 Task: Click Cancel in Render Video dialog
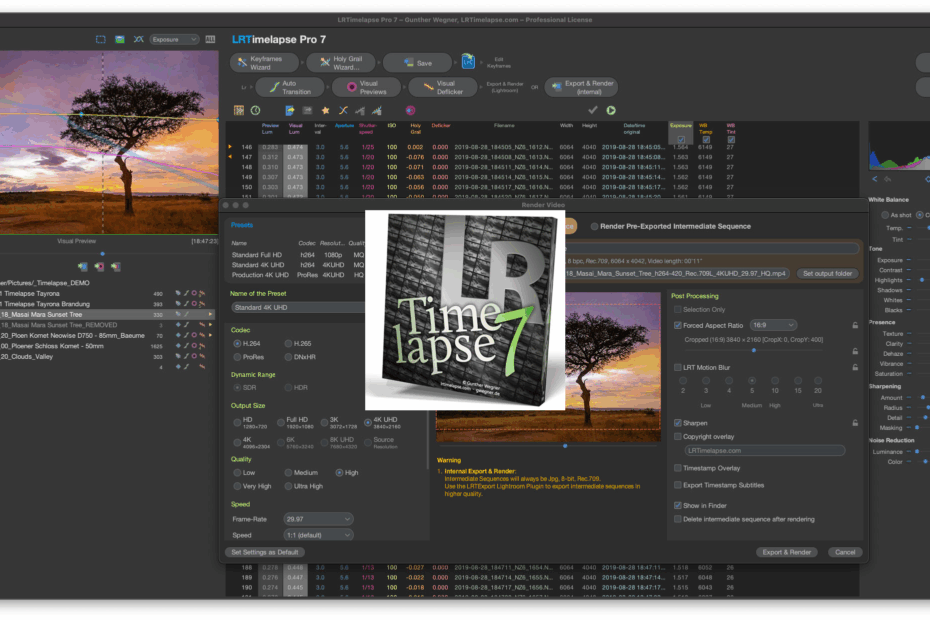845,552
